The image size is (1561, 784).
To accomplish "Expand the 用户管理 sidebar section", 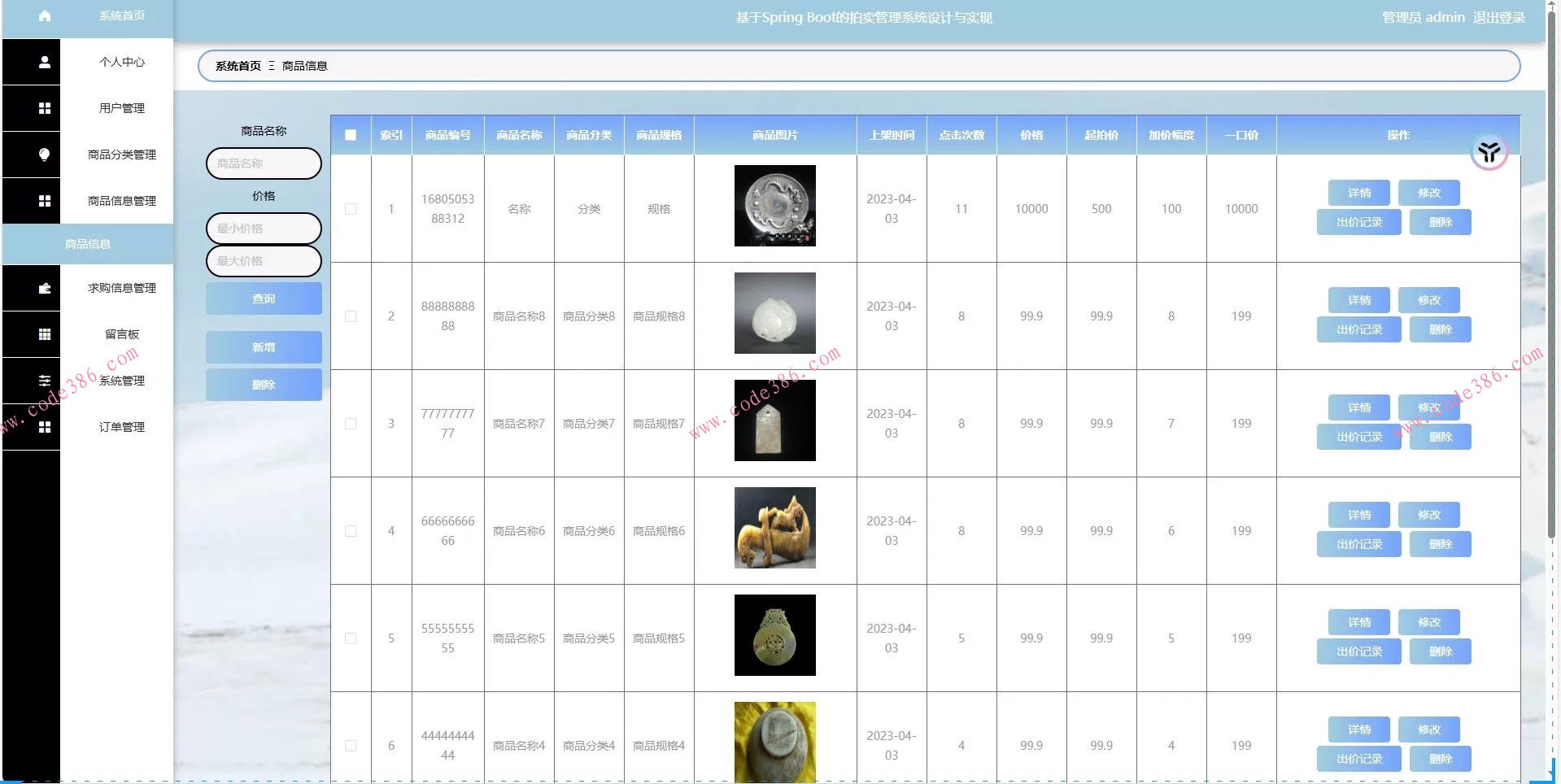I will [121, 108].
